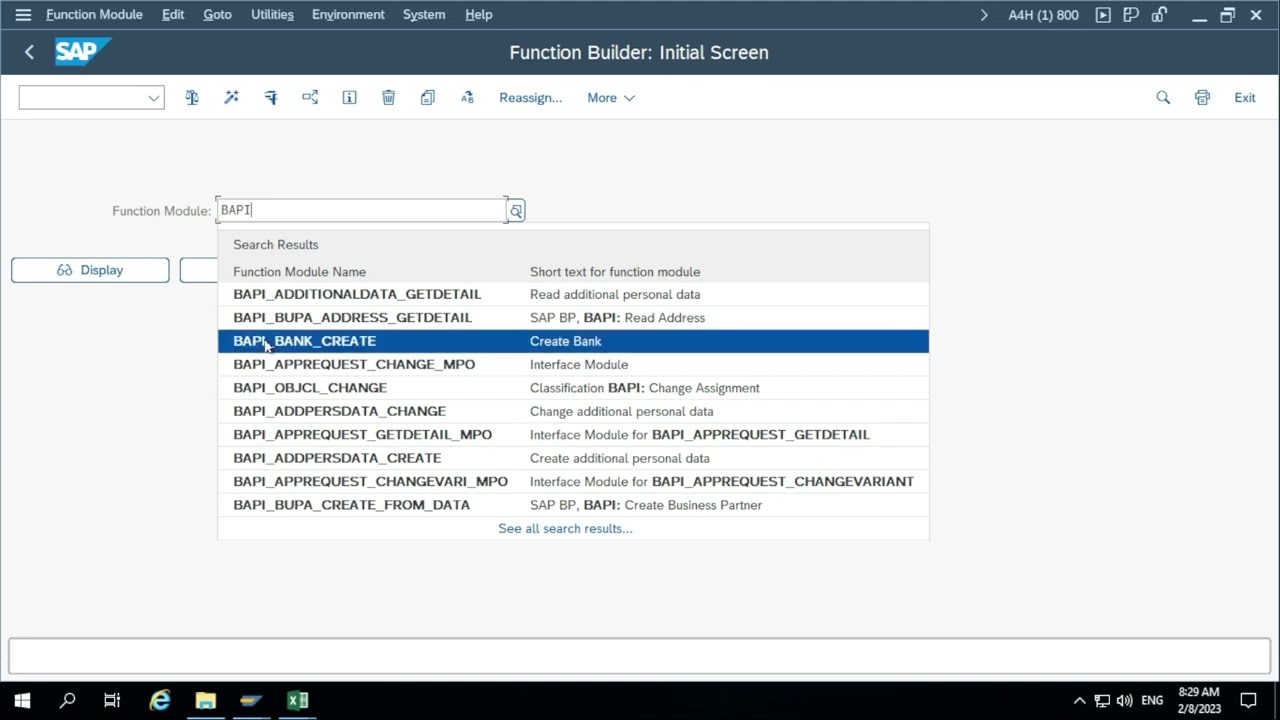Open the hamburger main menu icon
This screenshot has width=1280, height=720.
[x=23, y=15]
